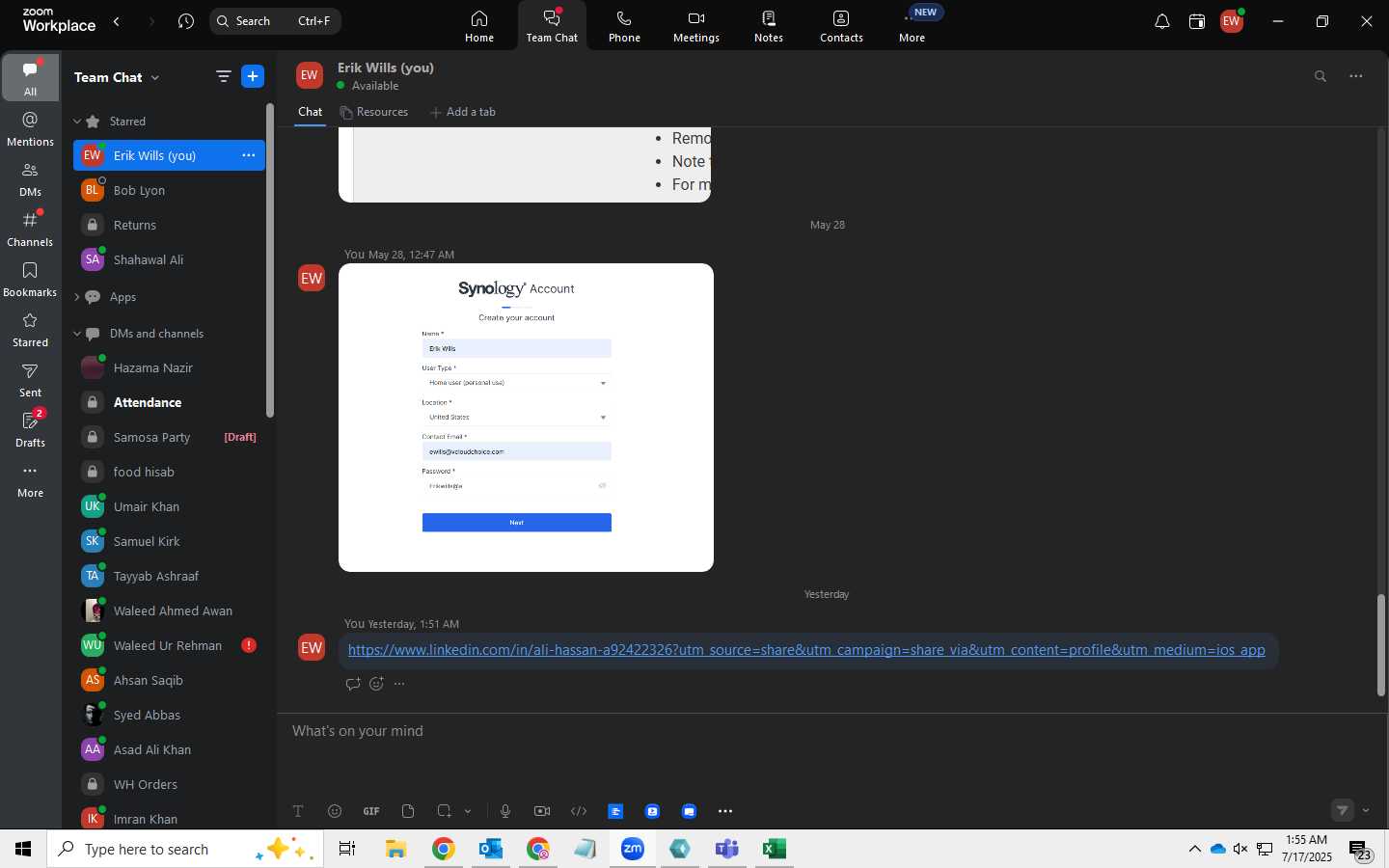Open the Hazama Nazir chat
The image size is (1389, 868).
169,367
